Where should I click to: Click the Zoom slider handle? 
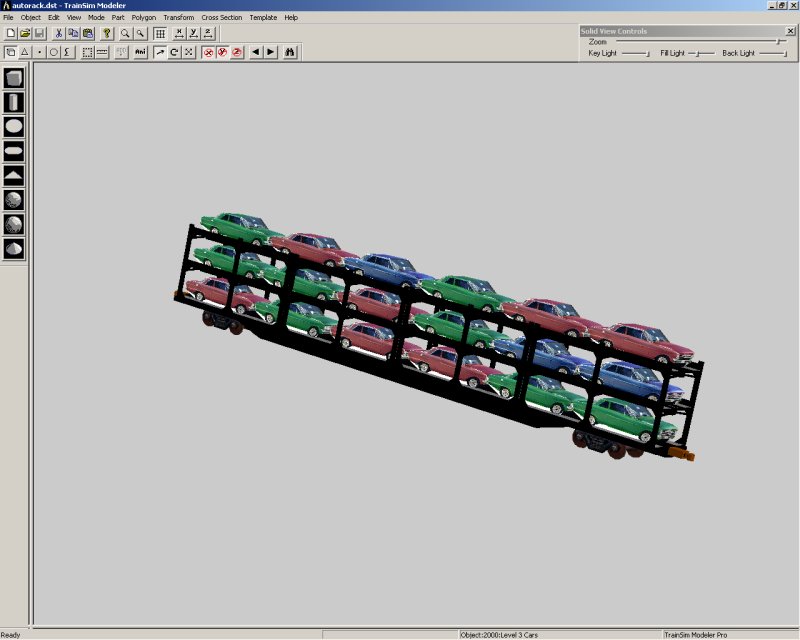tap(779, 41)
